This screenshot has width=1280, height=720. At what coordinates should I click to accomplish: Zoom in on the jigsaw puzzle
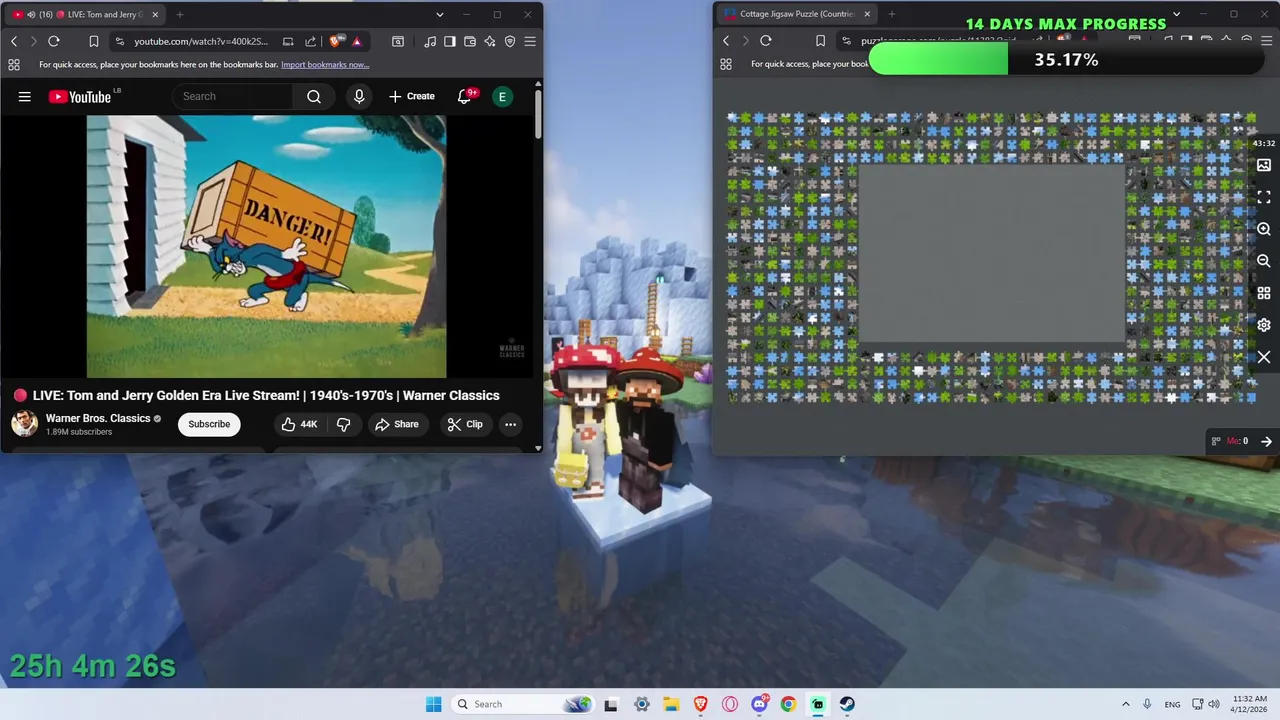pos(1264,229)
